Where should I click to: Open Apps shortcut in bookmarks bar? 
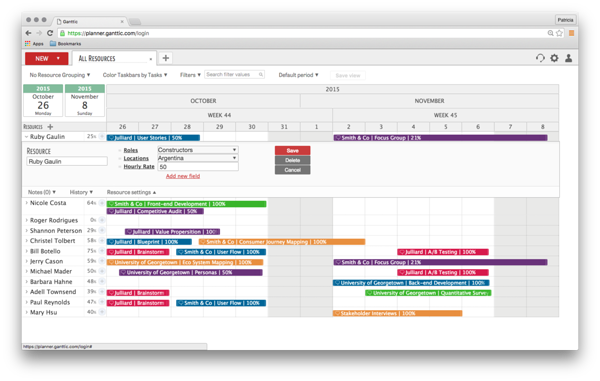click(34, 44)
